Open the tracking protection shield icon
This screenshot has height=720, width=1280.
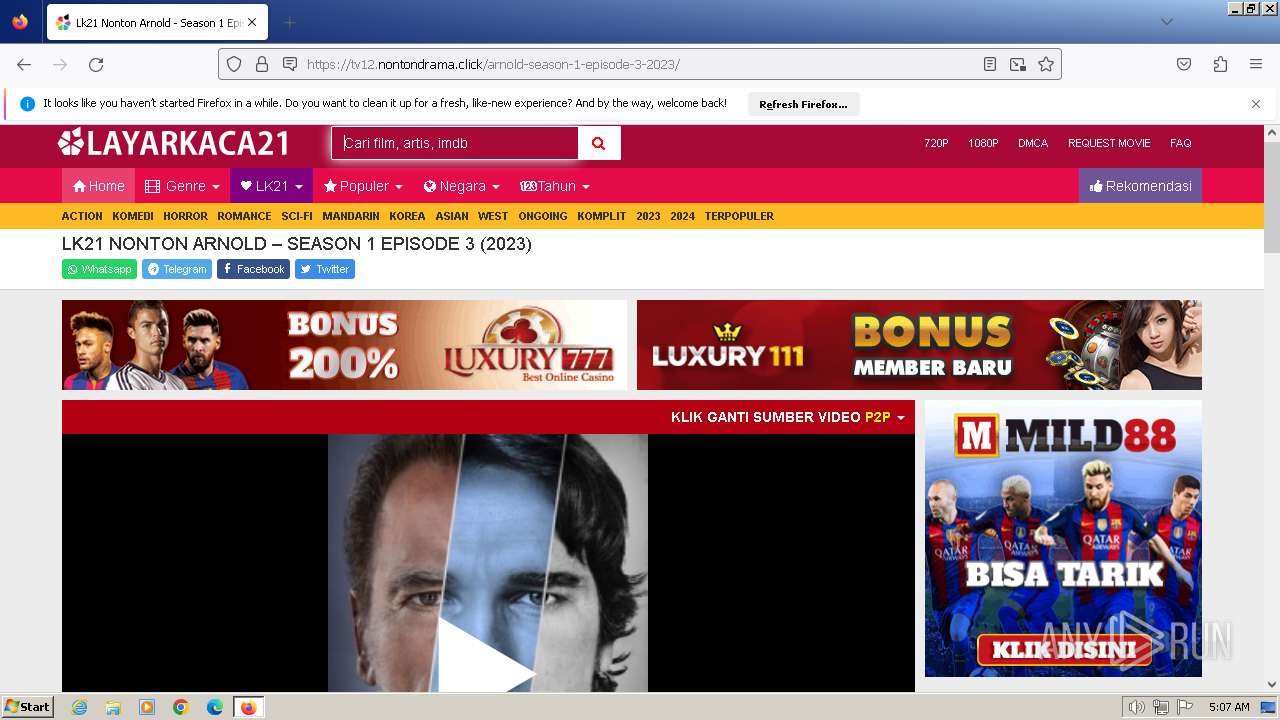coord(234,64)
